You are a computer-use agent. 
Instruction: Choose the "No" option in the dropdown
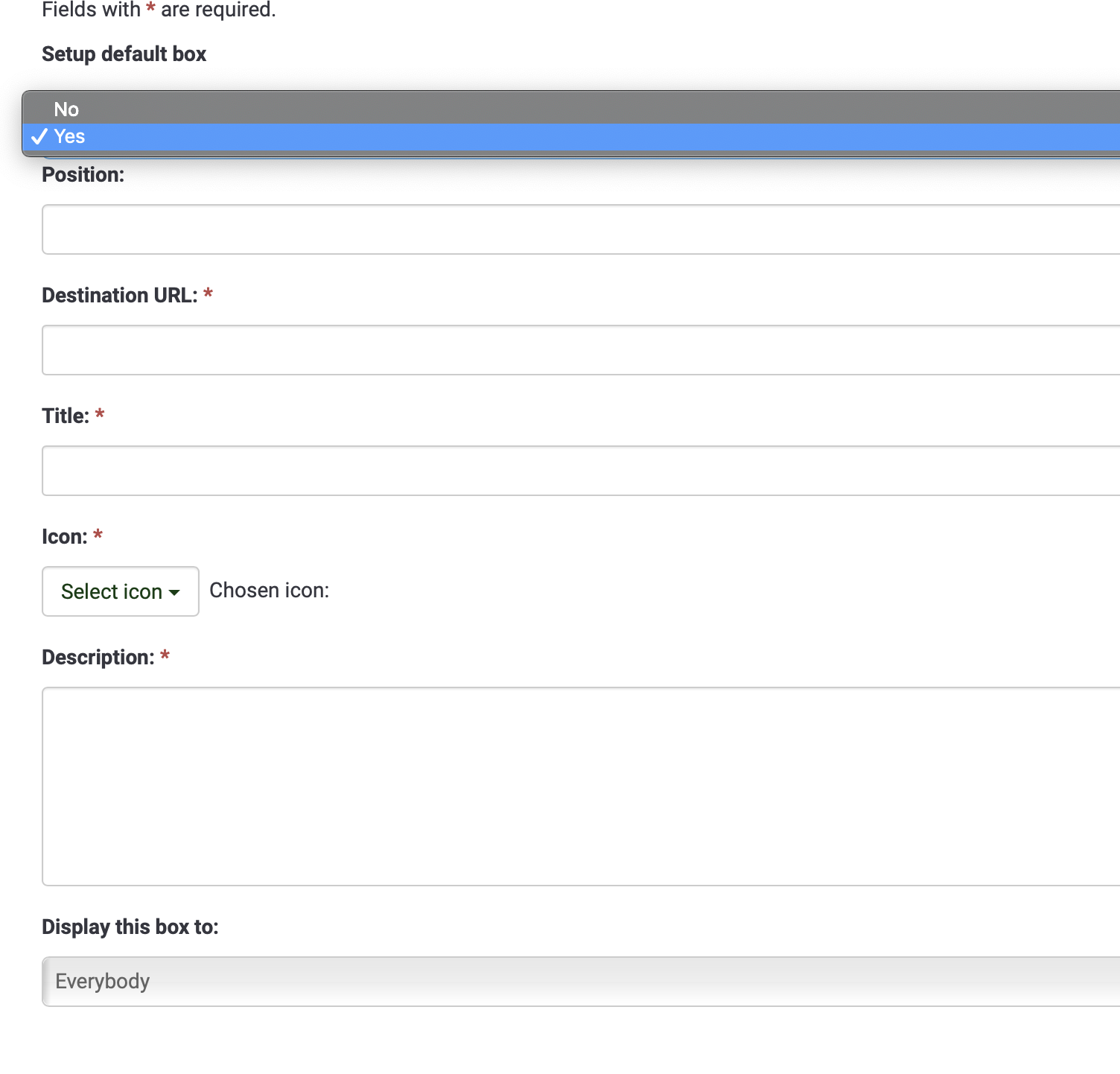pyautogui.click(x=66, y=109)
